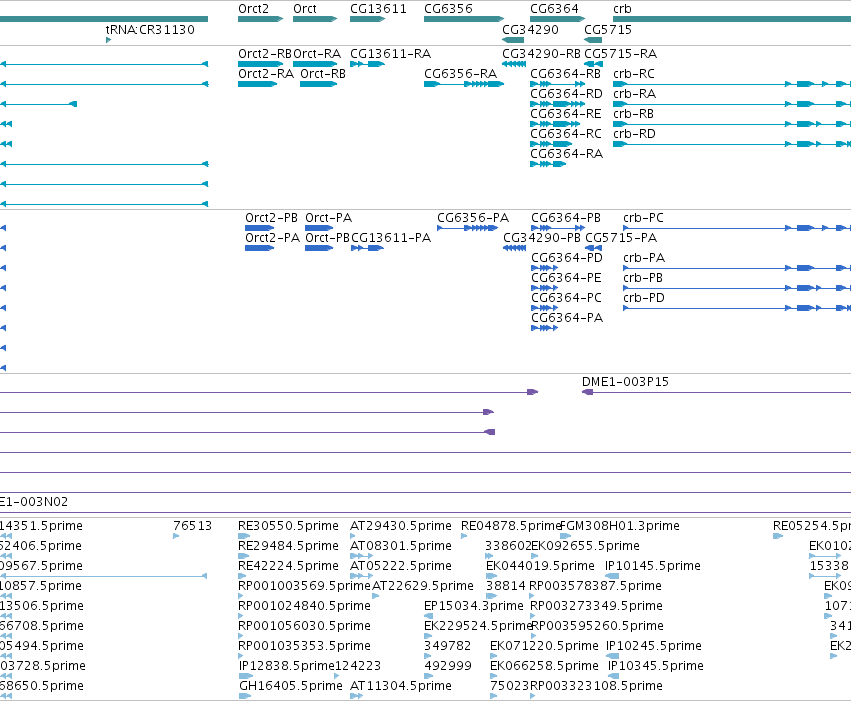Click EST EK066258.5prime
Image resolution: width=851 pixels, height=701 pixels.
tap(493, 677)
